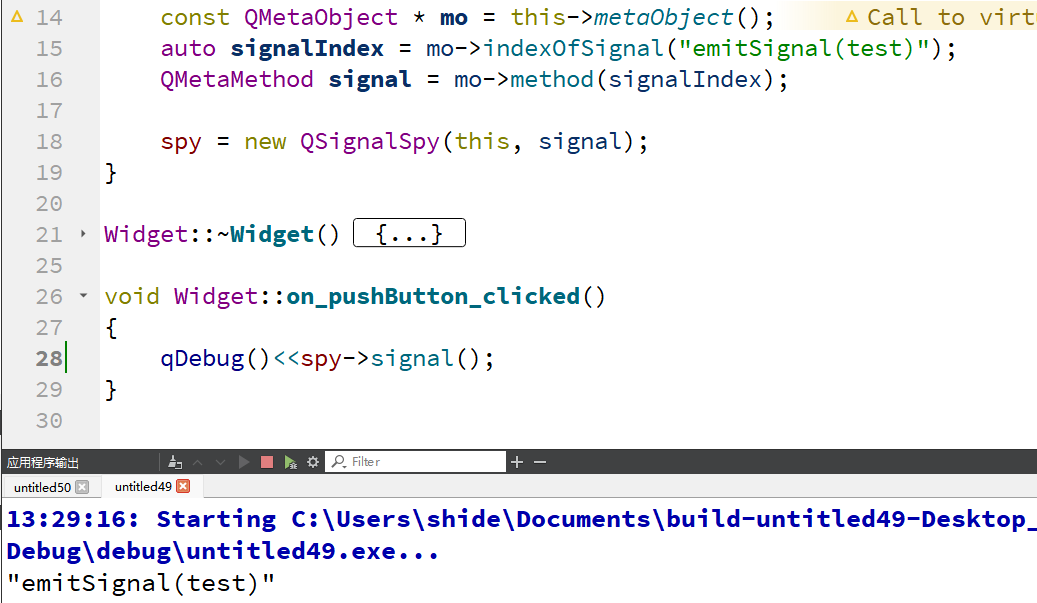Image resolution: width=1037 pixels, height=603 pixels.
Task: Zoom out the output with the minus button
Action: click(x=540, y=462)
